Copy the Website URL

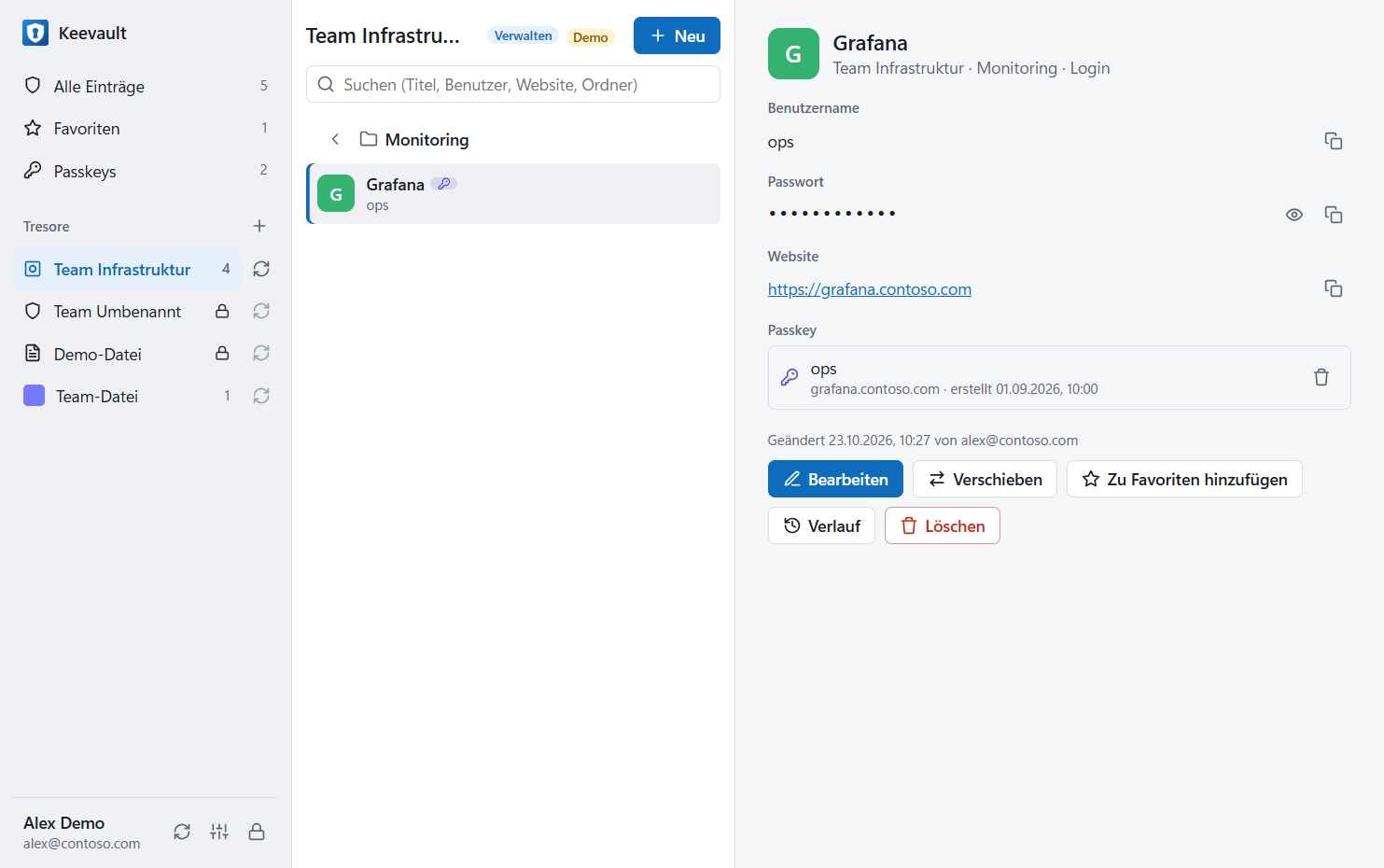(x=1334, y=288)
